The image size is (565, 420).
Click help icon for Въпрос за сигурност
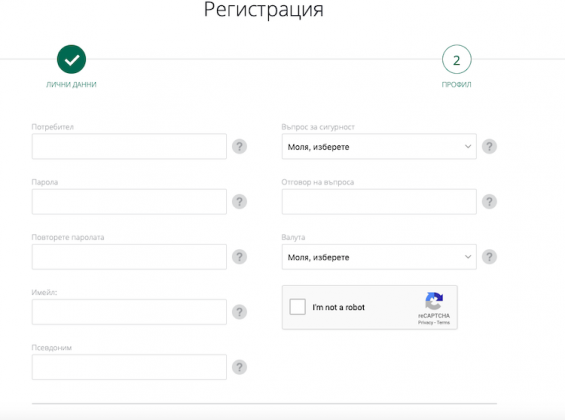489,147
